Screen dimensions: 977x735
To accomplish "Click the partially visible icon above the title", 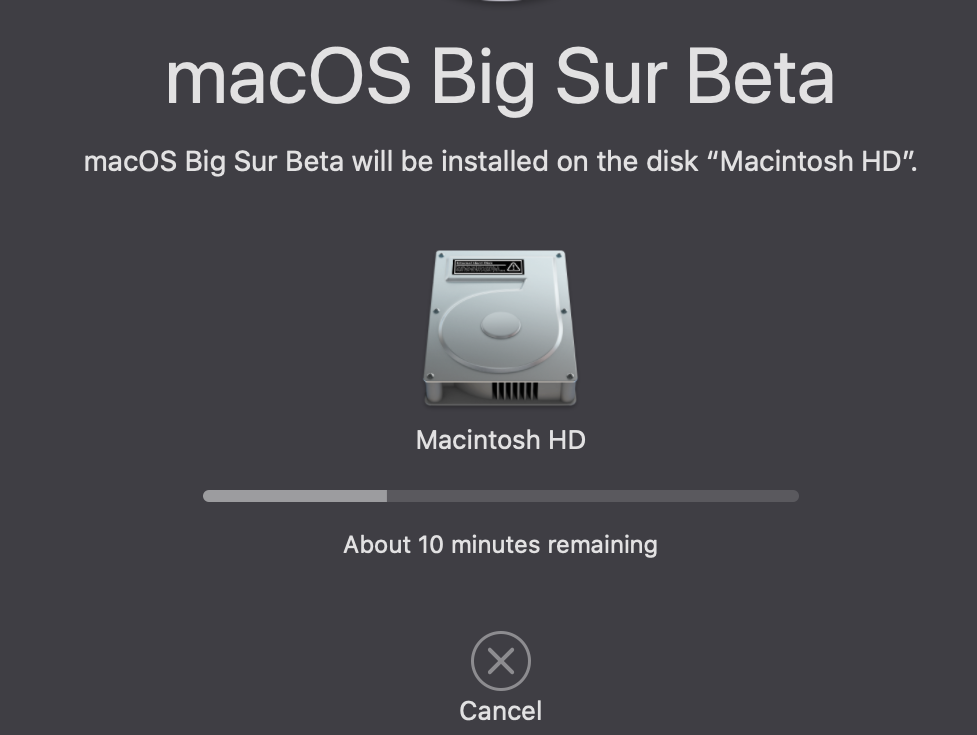I will coord(500,3).
